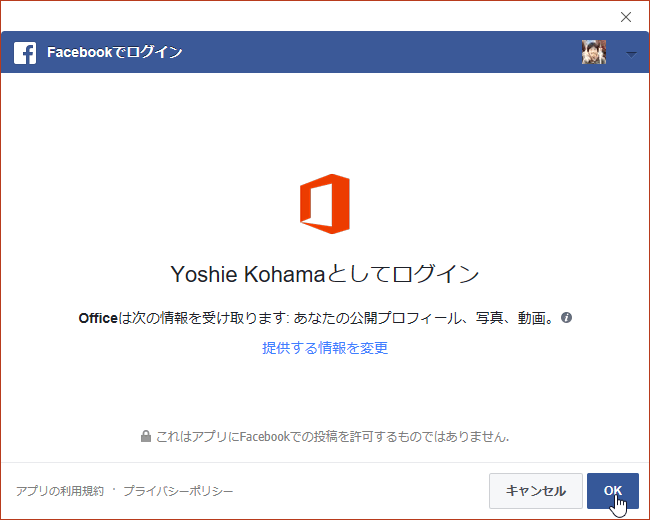
Task: Click the Facebook logo icon
Action: tap(25, 53)
